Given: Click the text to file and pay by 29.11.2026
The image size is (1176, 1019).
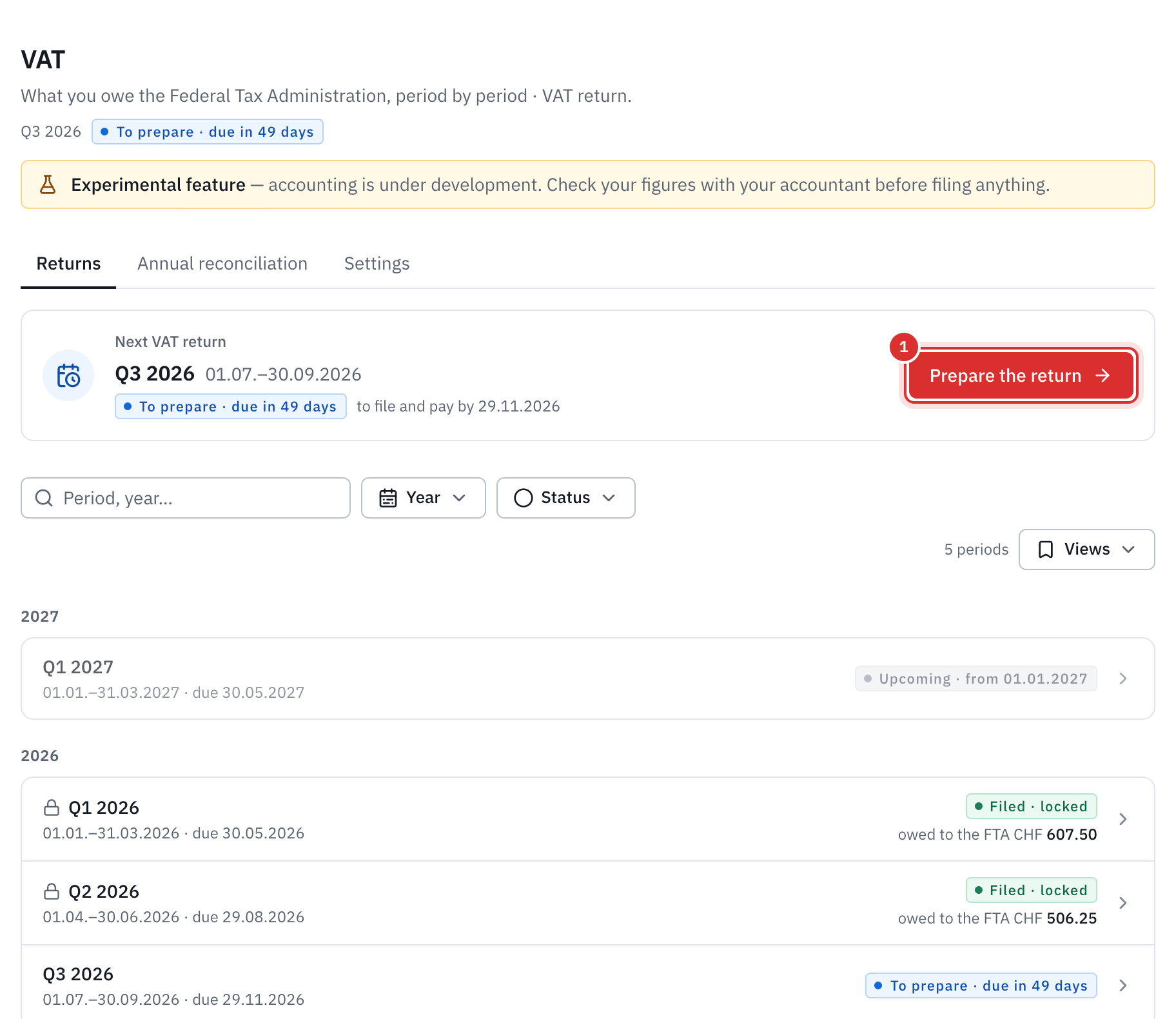Looking at the screenshot, I should pos(458,406).
